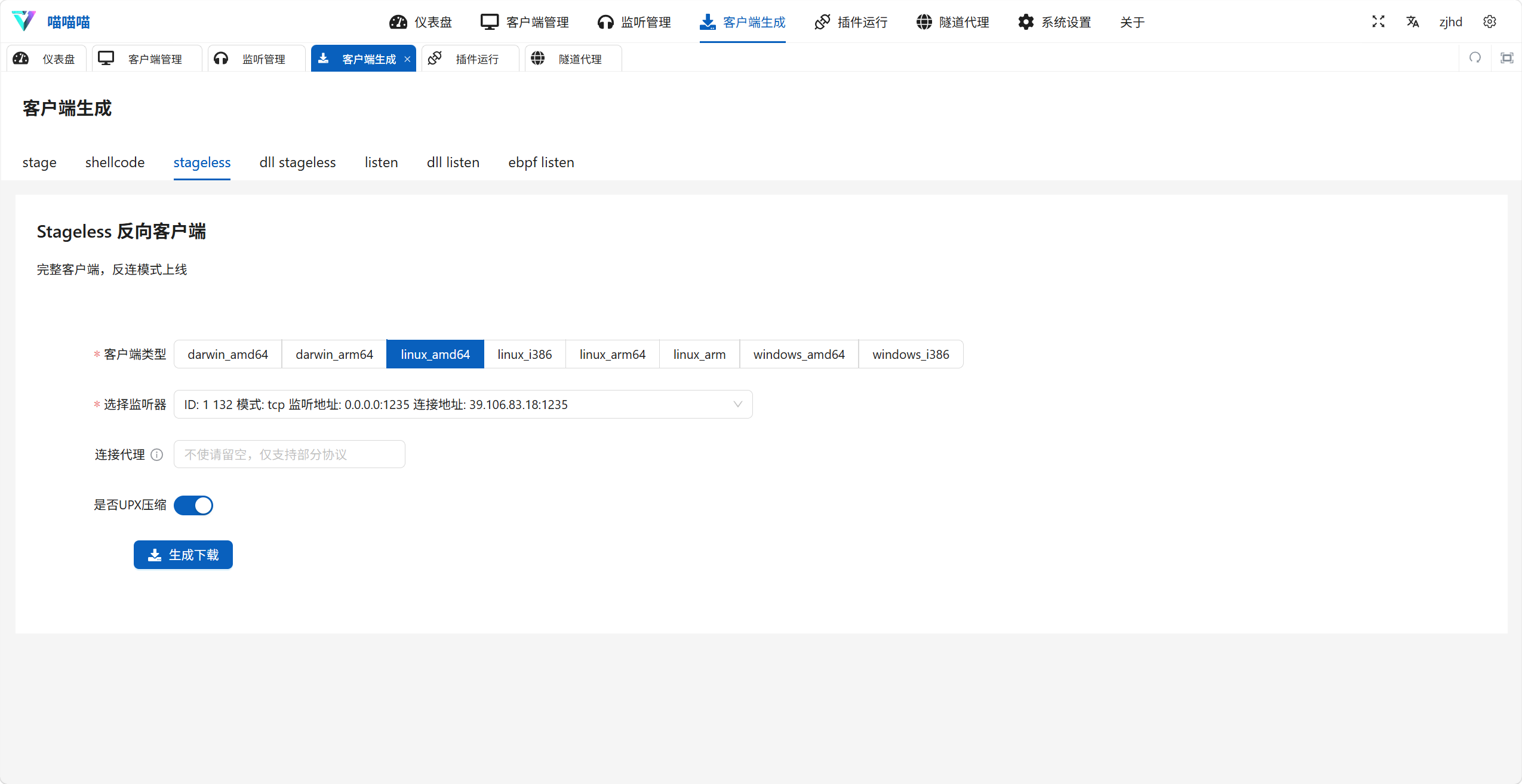Click the 生成下载 button
This screenshot has width=1522, height=784.
tap(183, 555)
